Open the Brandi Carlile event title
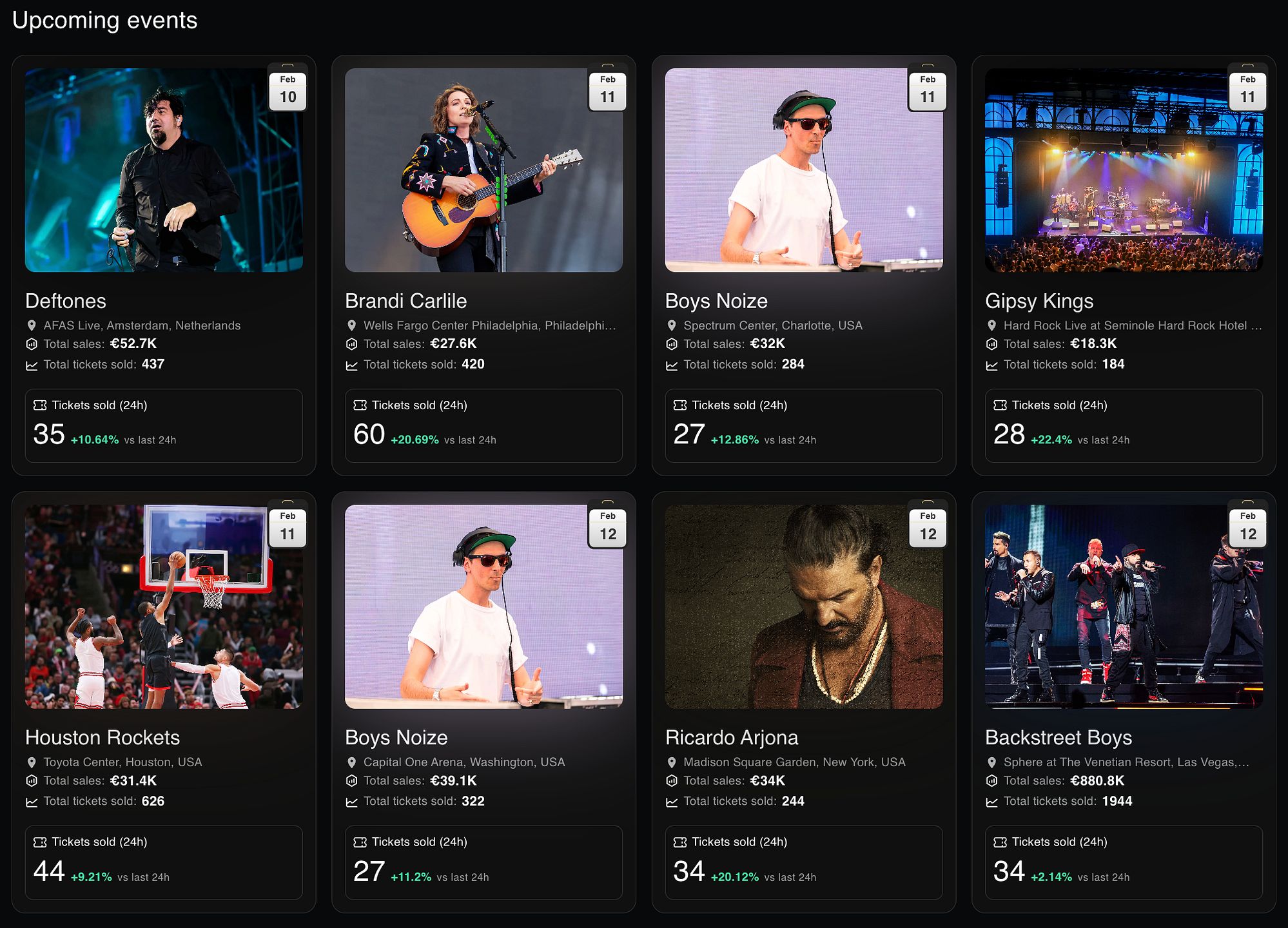Image resolution: width=1288 pixels, height=928 pixels. tap(406, 301)
